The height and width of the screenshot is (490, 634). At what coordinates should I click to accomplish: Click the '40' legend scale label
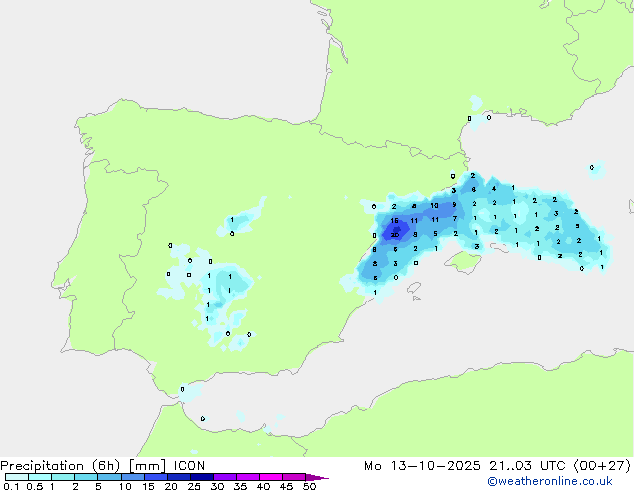pos(263,486)
